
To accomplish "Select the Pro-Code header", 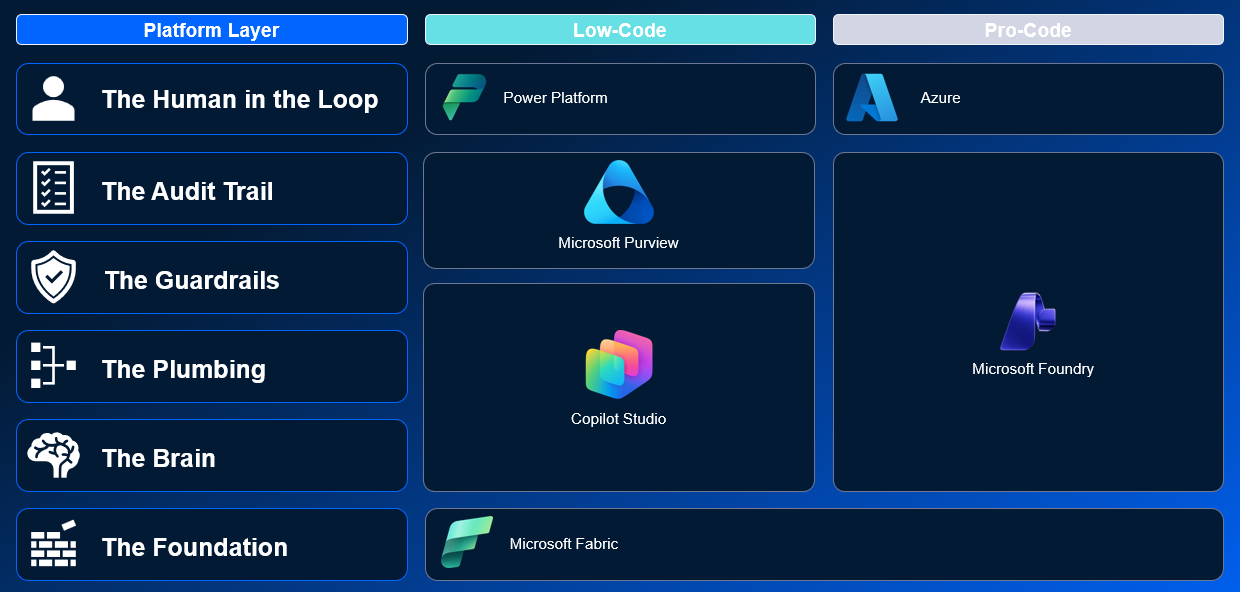I will [1028, 30].
